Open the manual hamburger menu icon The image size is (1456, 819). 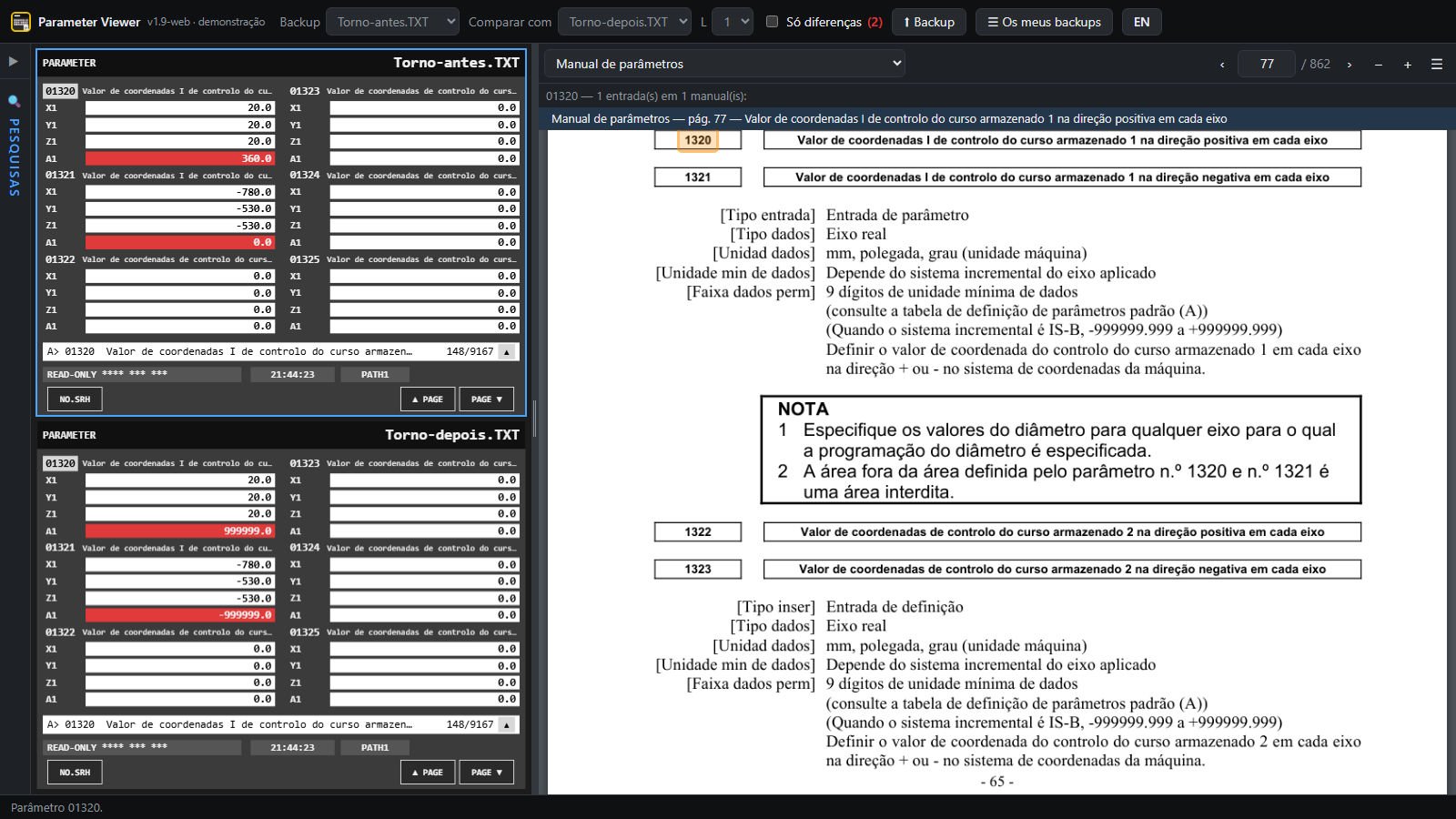(x=1437, y=65)
